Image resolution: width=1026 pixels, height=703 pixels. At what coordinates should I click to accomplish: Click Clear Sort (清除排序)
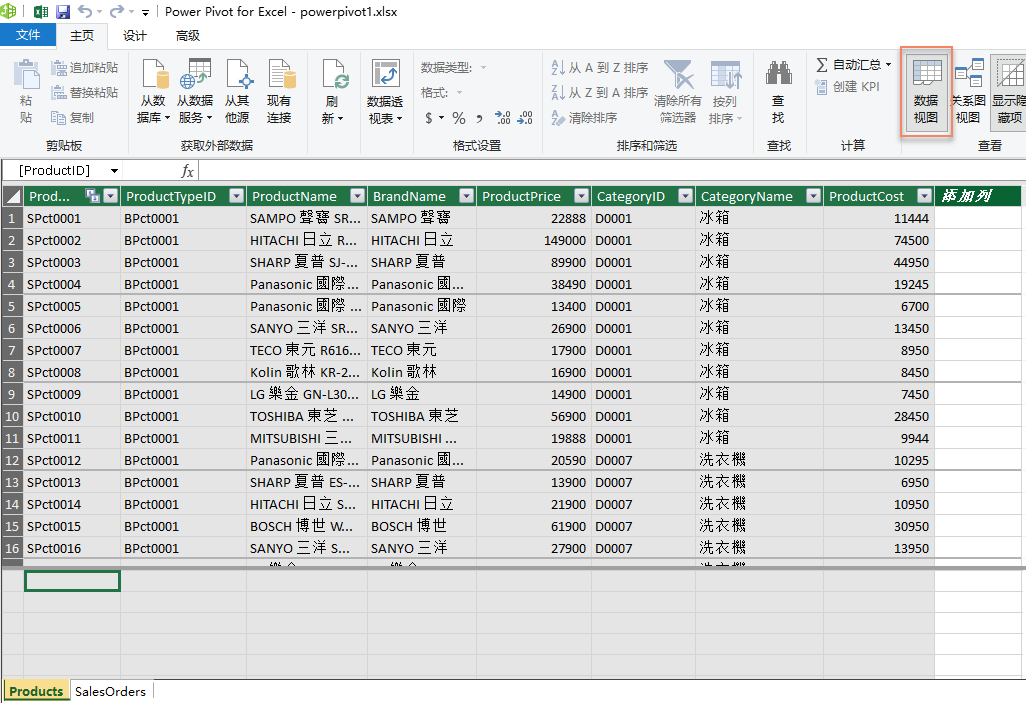coord(584,118)
